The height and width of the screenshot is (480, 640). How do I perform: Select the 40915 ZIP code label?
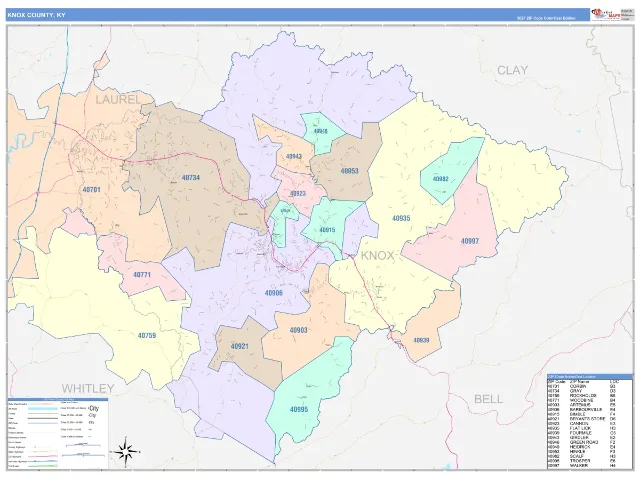327,230
